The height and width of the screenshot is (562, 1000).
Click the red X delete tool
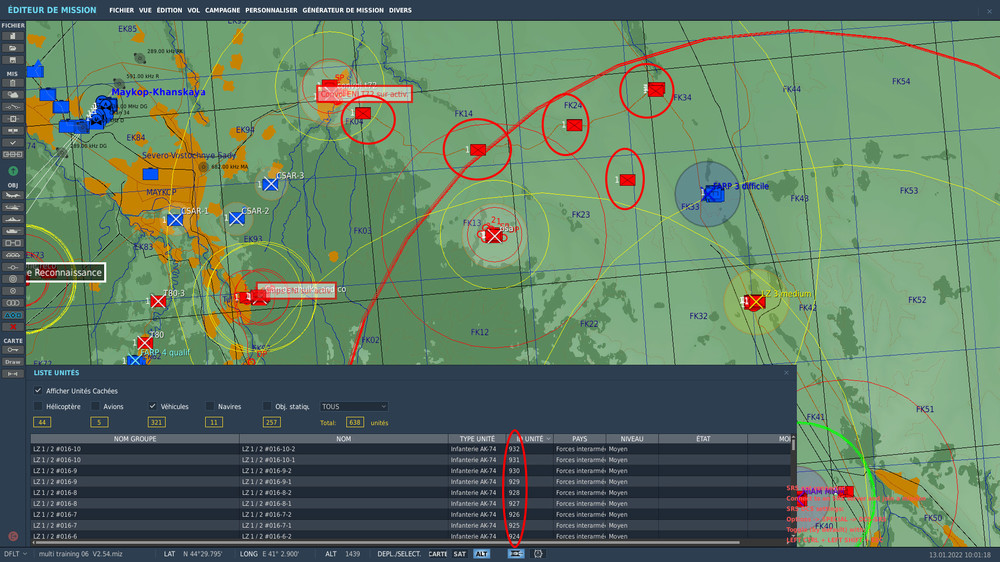[13, 326]
